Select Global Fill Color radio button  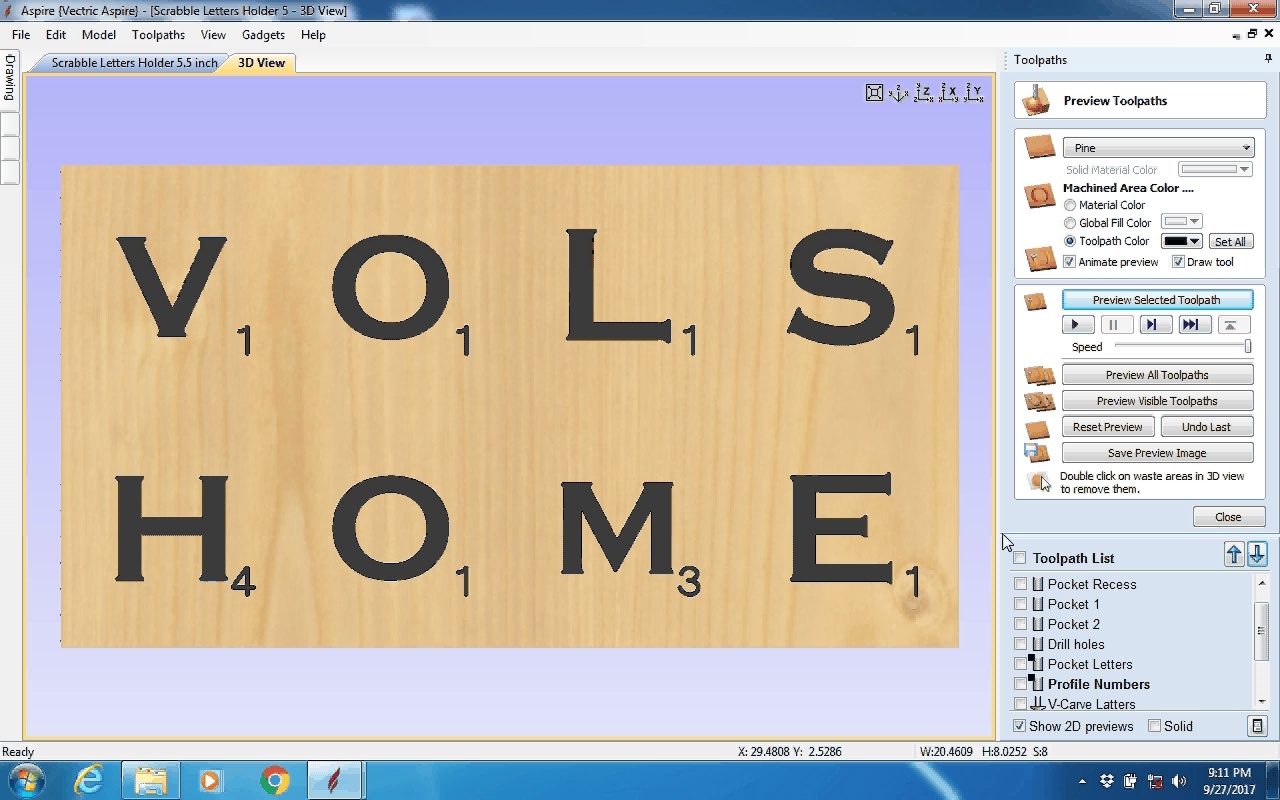pos(1070,223)
